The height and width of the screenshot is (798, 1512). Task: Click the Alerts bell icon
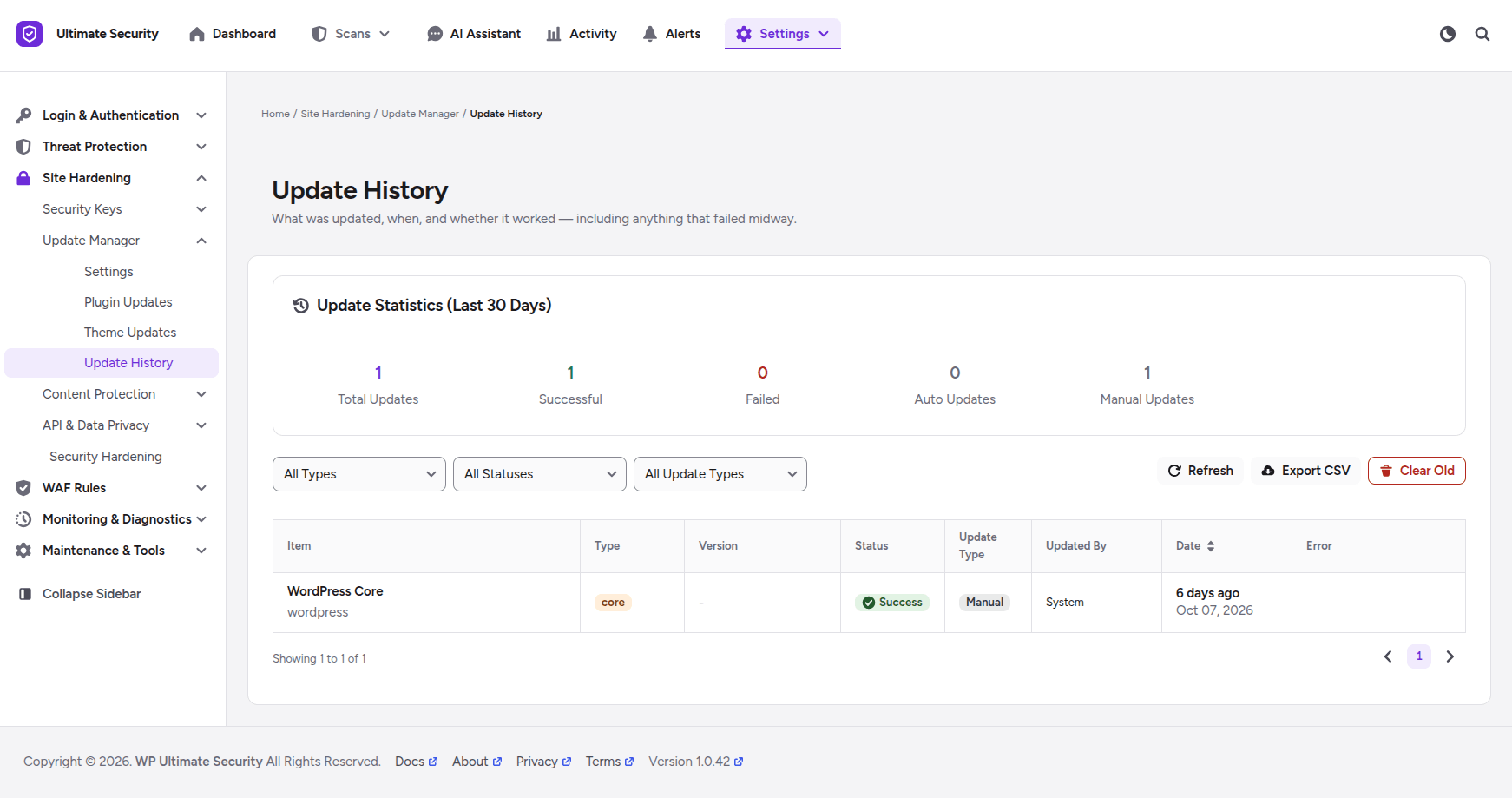[650, 34]
